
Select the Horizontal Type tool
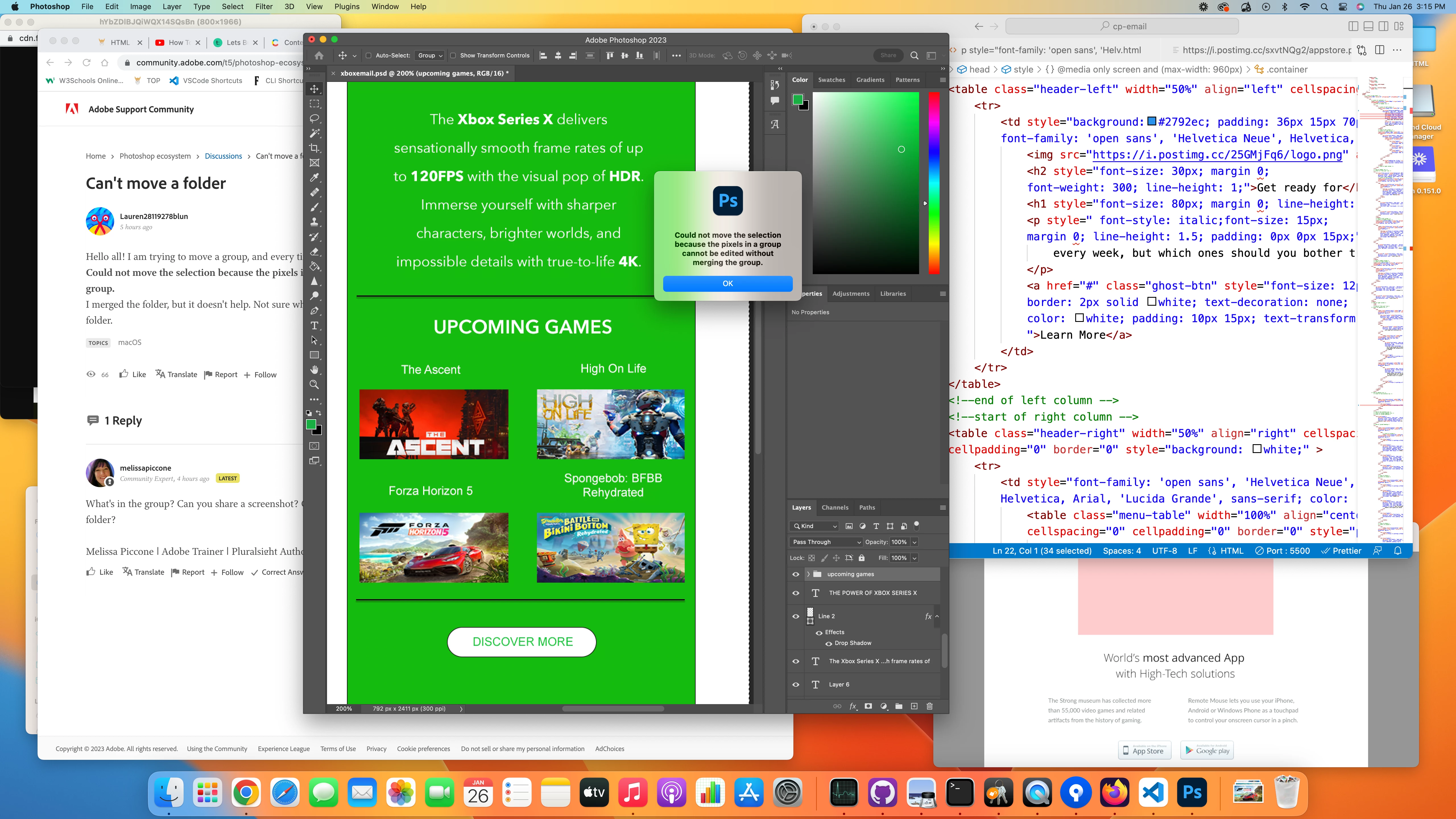coord(315,326)
